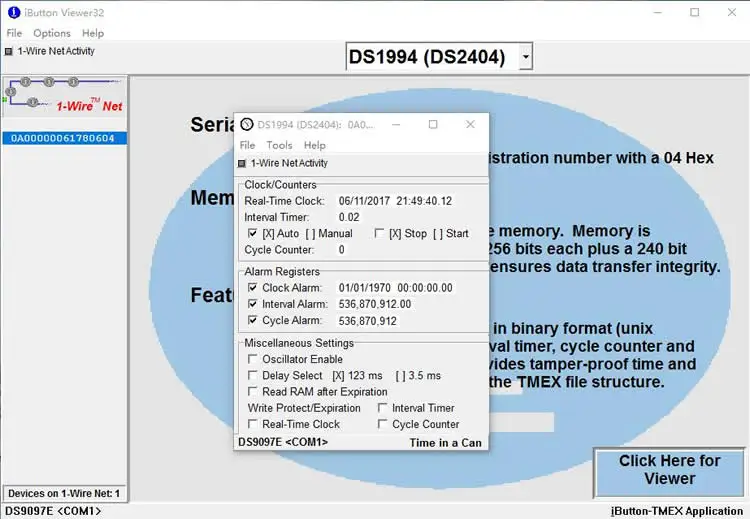This screenshot has height=519, width=750.
Task: Click Real-Time Clock value 06/11/2017 21:49:40.12
Action: click(x=395, y=201)
